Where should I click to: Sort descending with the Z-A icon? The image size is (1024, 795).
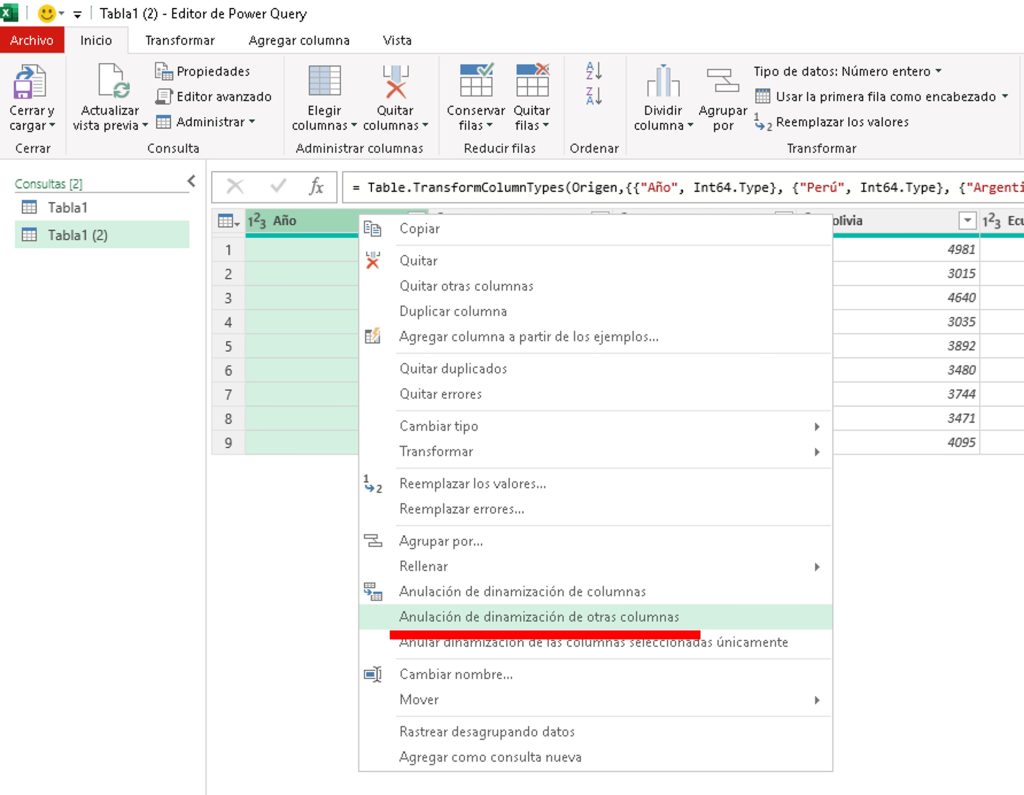[594, 96]
